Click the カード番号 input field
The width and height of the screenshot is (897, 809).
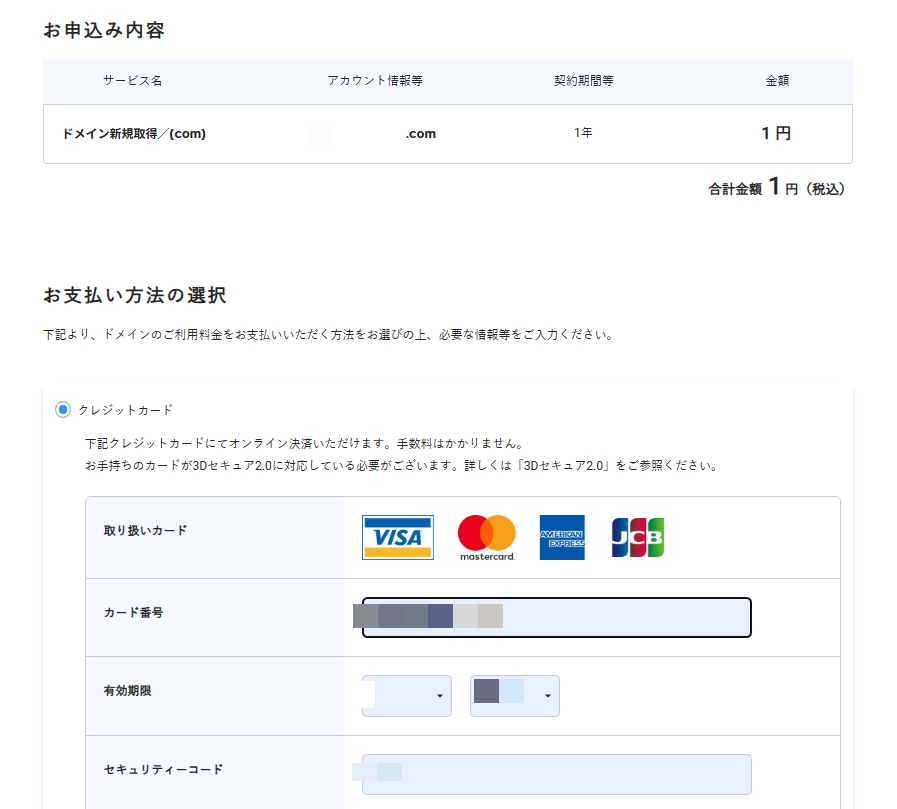(x=553, y=617)
